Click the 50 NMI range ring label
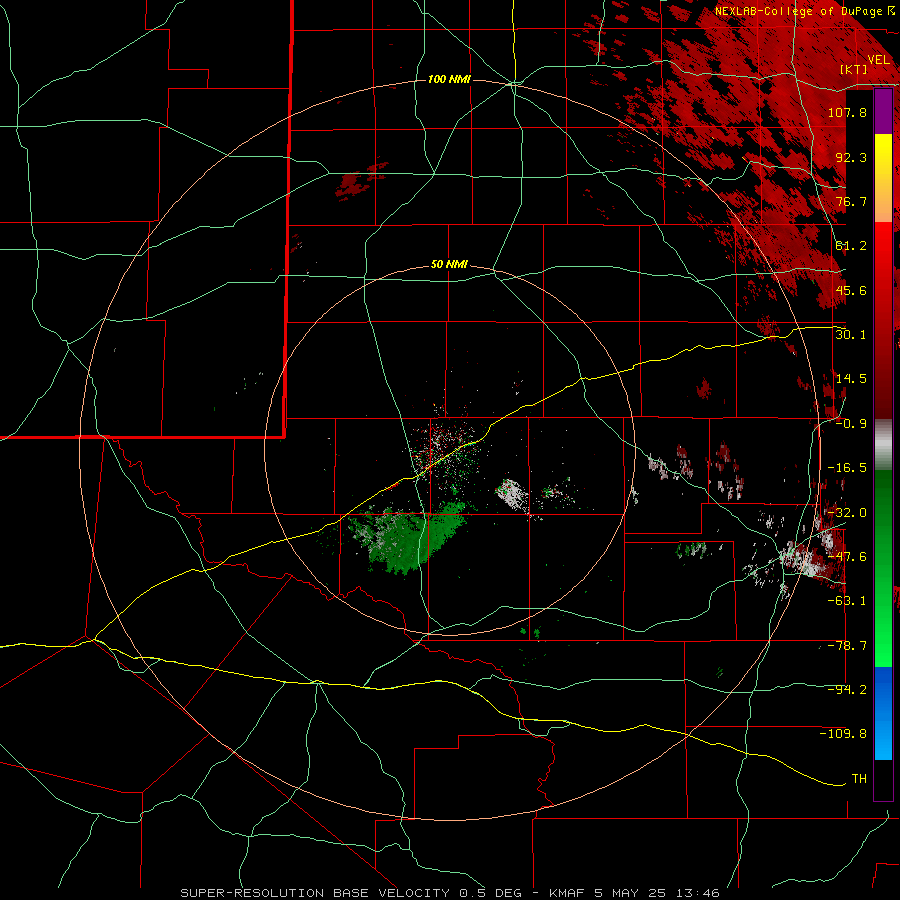 (x=449, y=265)
